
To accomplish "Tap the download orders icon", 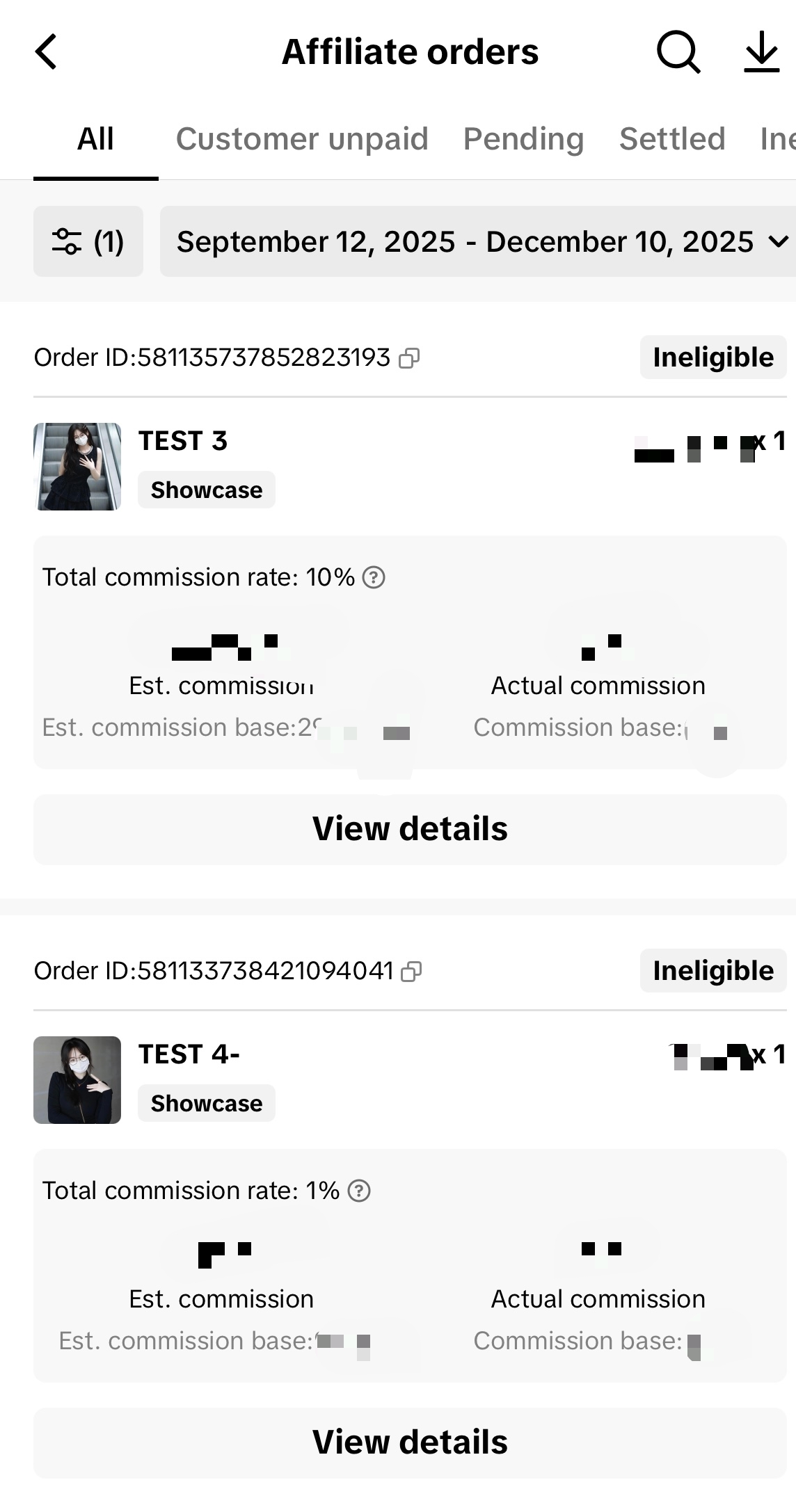I will [762, 52].
